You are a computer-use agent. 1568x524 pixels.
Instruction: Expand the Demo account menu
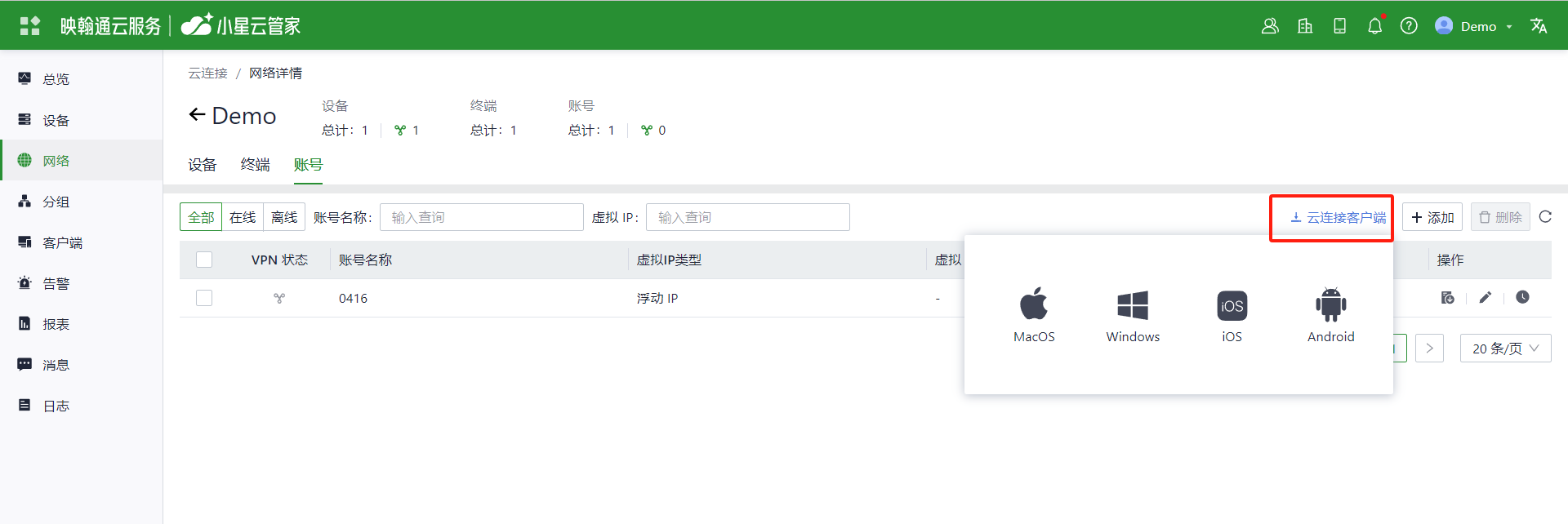pyautogui.click(x=1474, y=26)
